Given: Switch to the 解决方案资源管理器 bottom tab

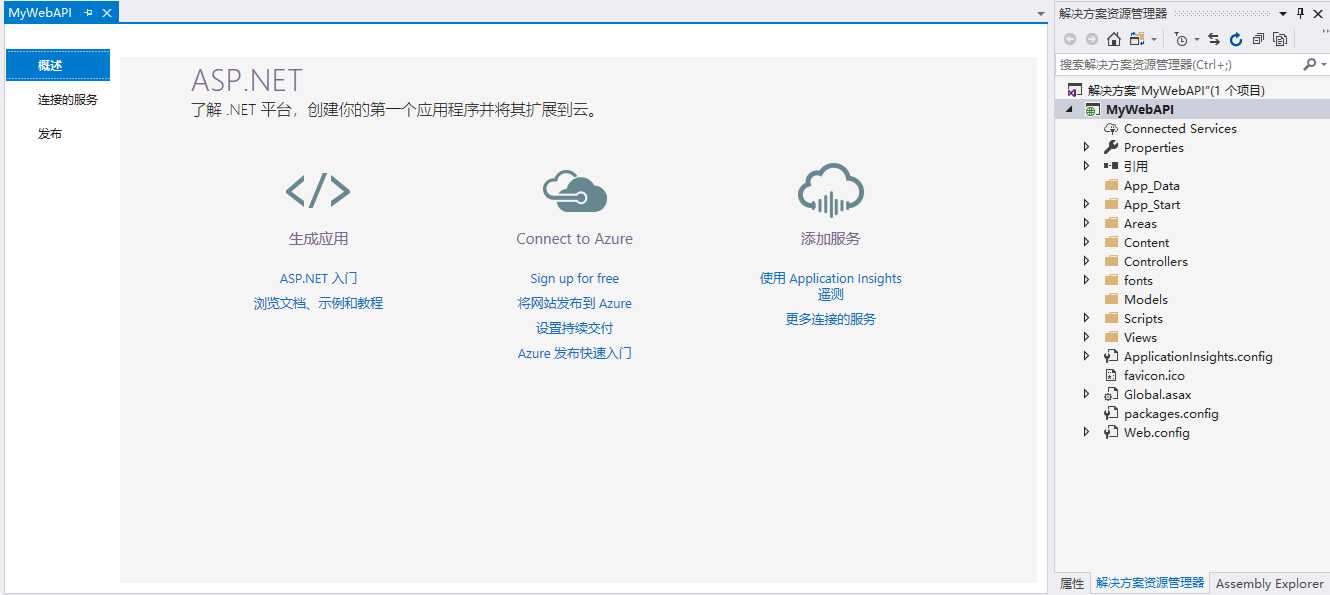Looking at the screenshot, I should (1150, 583).
